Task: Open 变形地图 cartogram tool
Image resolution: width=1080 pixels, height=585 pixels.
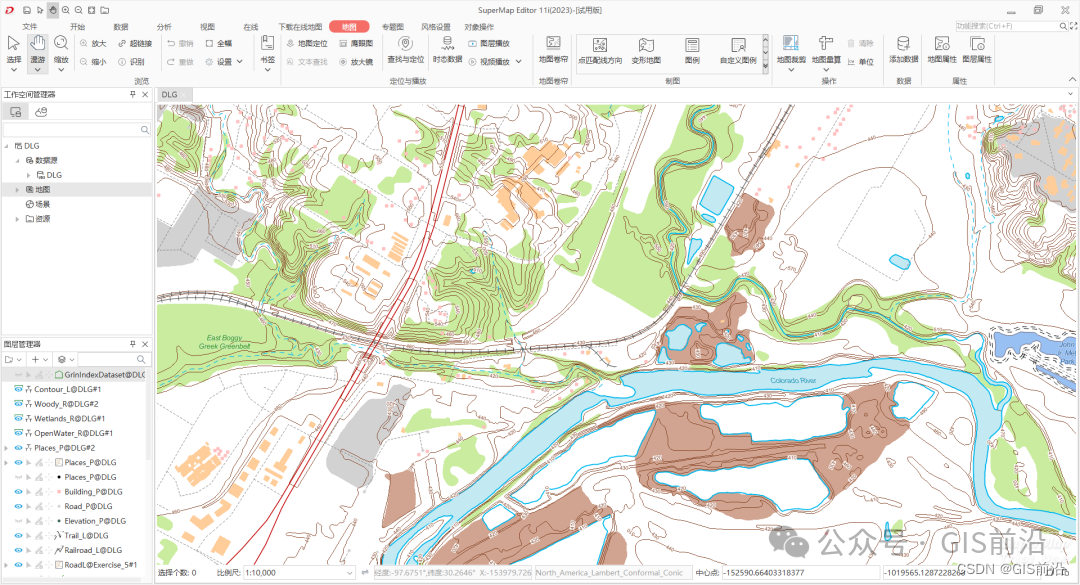Action: [646, 52]
